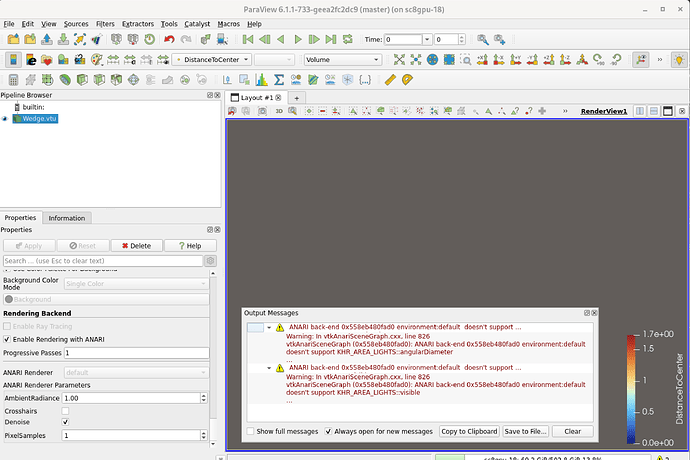690x460 pixels.
Task: Open the Extractors menu
Action: point(138,24)
